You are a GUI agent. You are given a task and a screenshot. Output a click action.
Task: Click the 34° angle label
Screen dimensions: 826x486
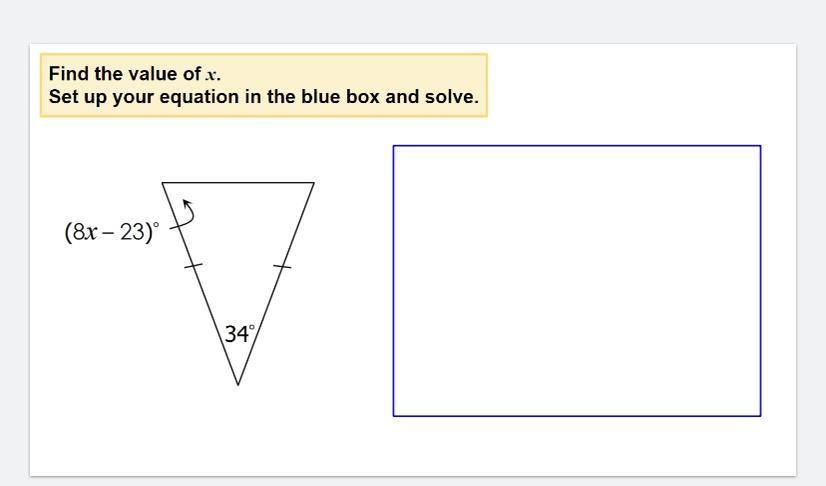pyautogui.click(x=239, y=334)
